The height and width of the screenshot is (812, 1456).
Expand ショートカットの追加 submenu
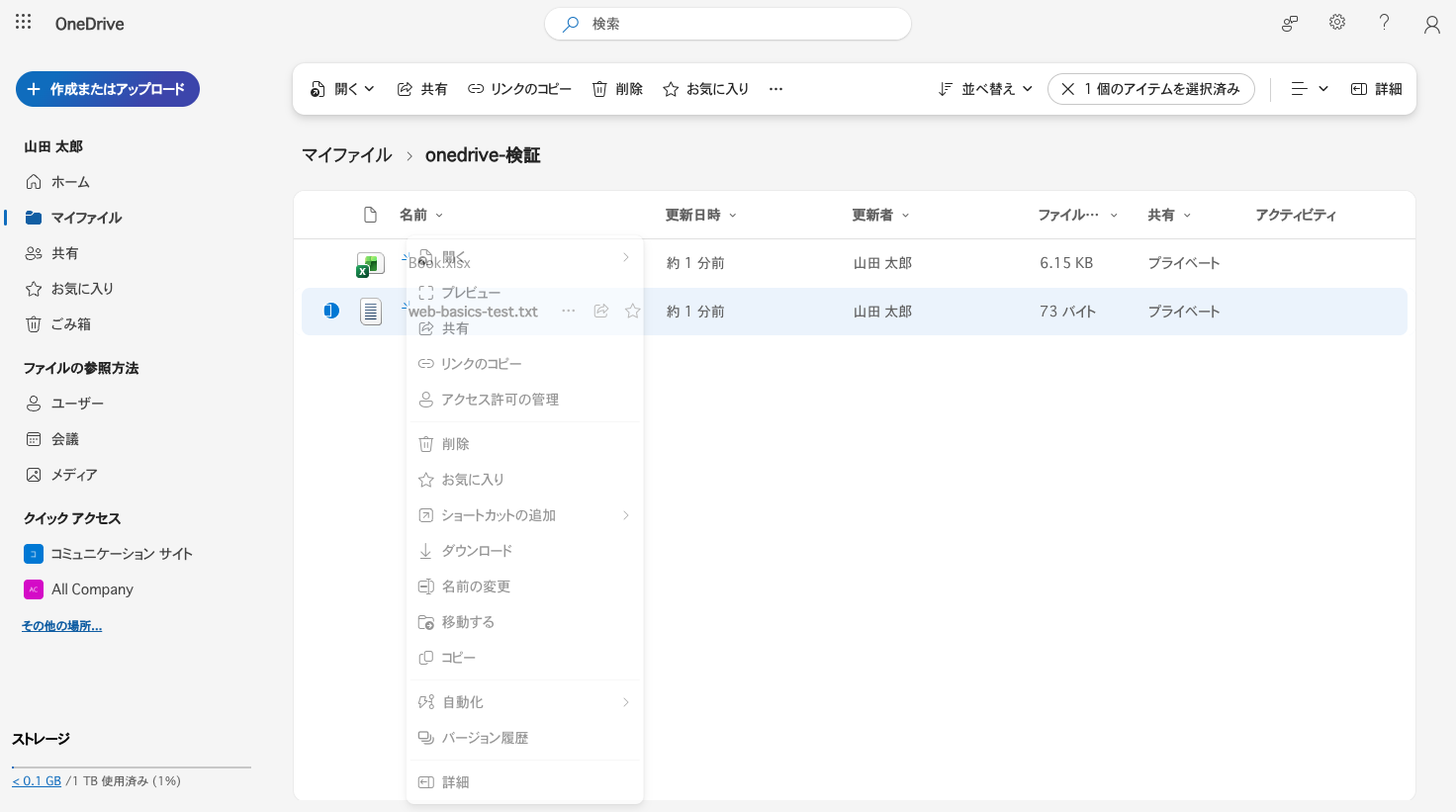tap(525, 515)
